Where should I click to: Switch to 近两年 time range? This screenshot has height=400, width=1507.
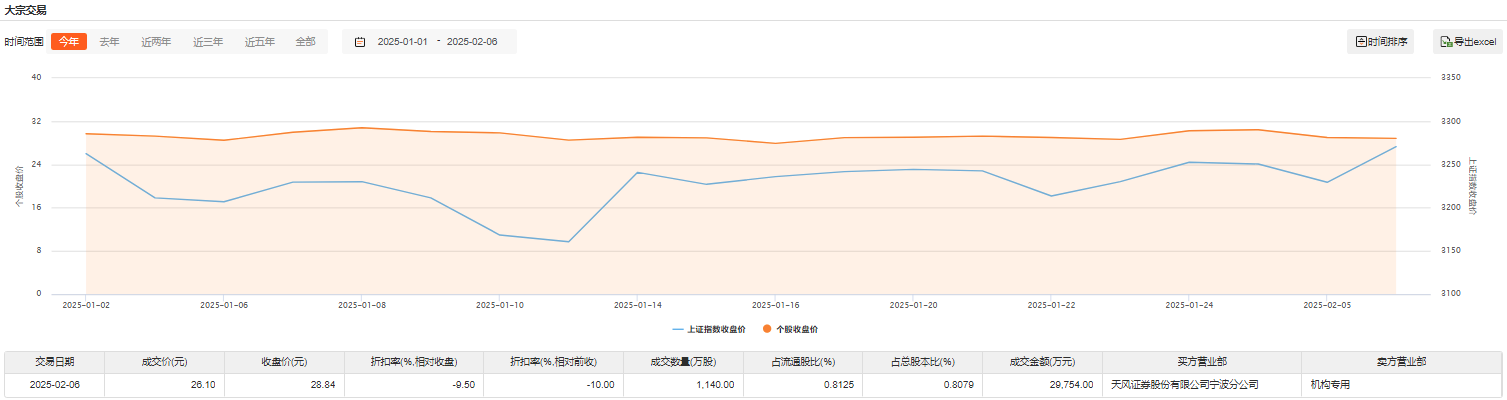156,42
